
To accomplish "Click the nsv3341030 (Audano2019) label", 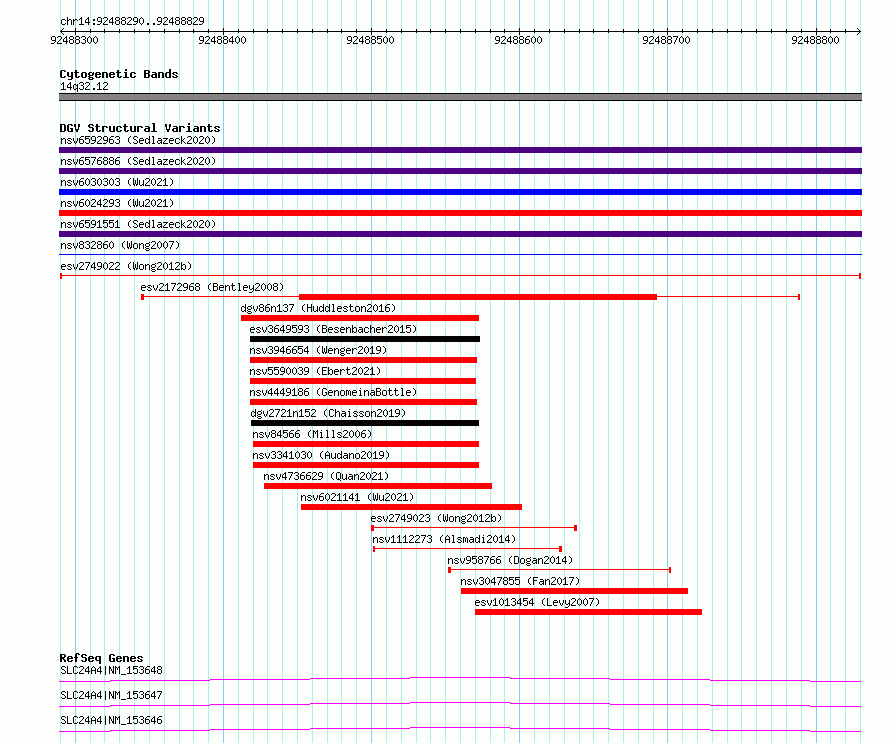I will pos(321,455).
